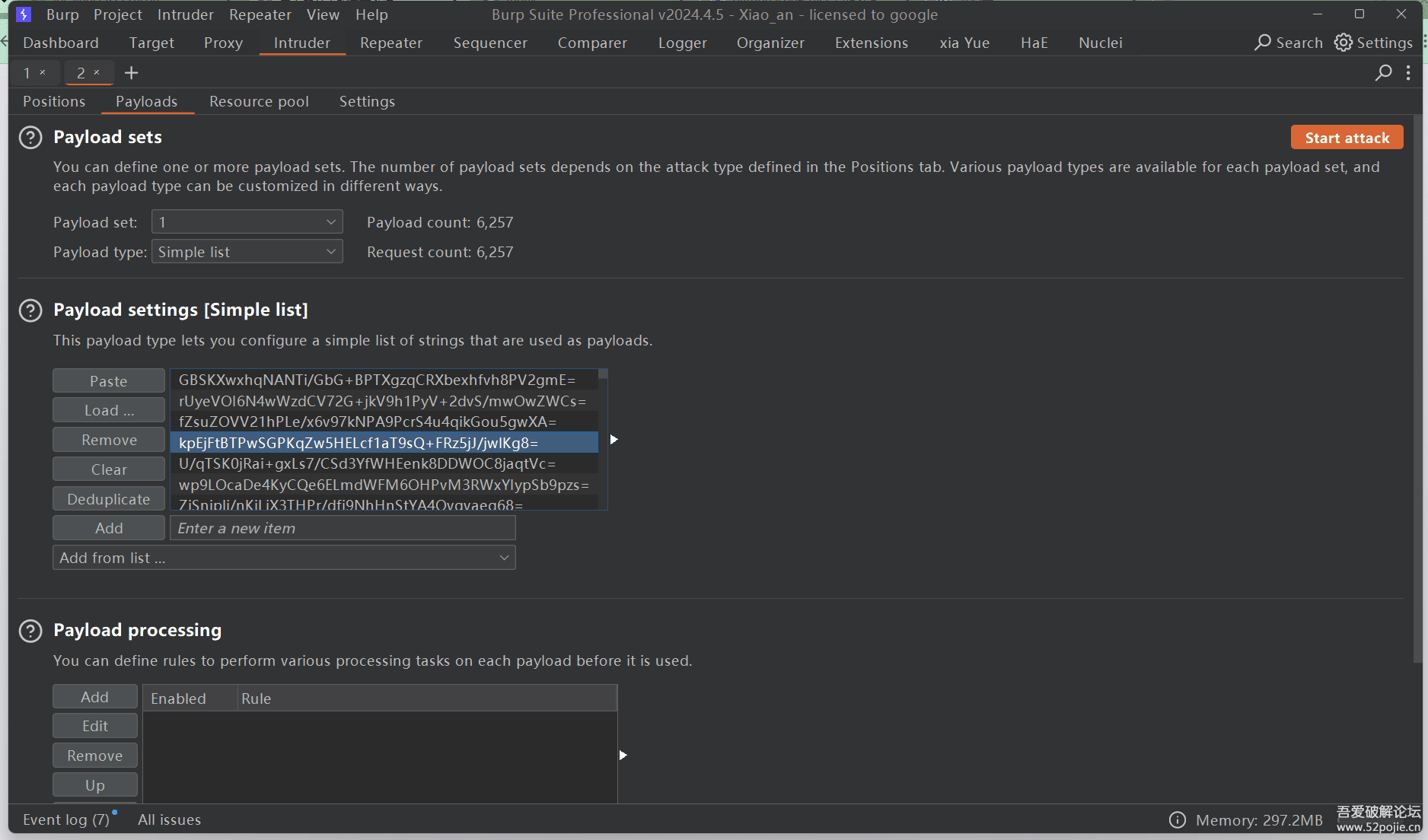Viewport: 1428px width, 840px height.
Task: Click Add next to new item field
Action: click(x=109, y=528)
